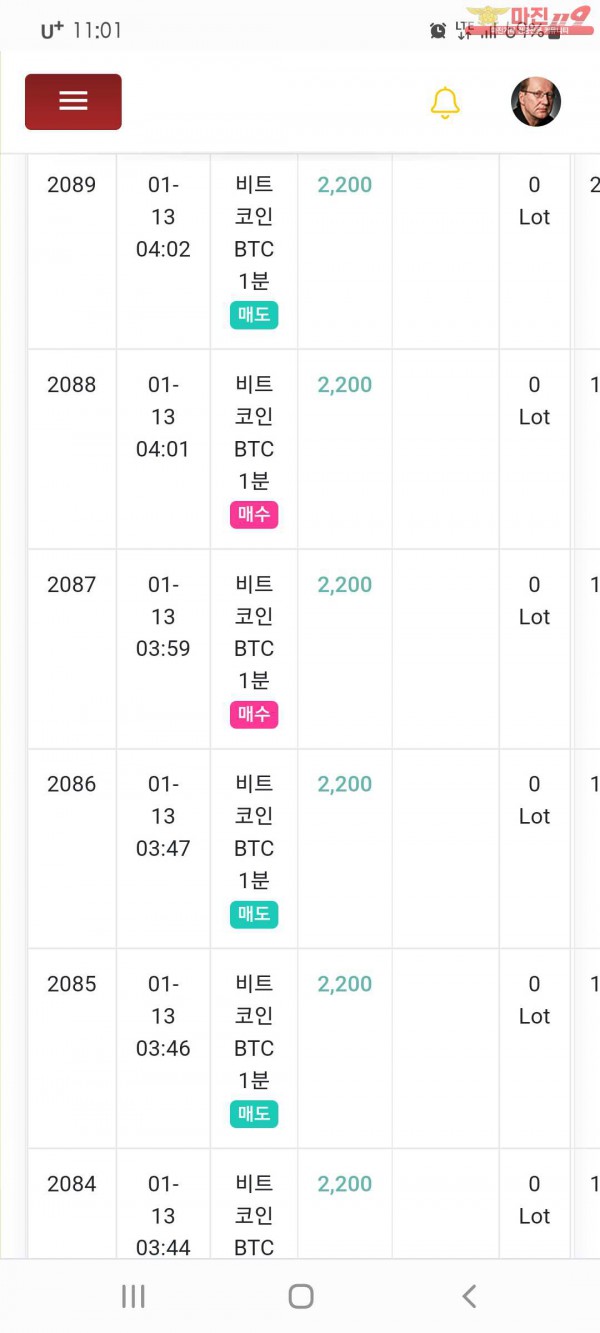Click the 매수 badge in row 2087
The height and width of the screenshot is (1333, 600).
254,715
